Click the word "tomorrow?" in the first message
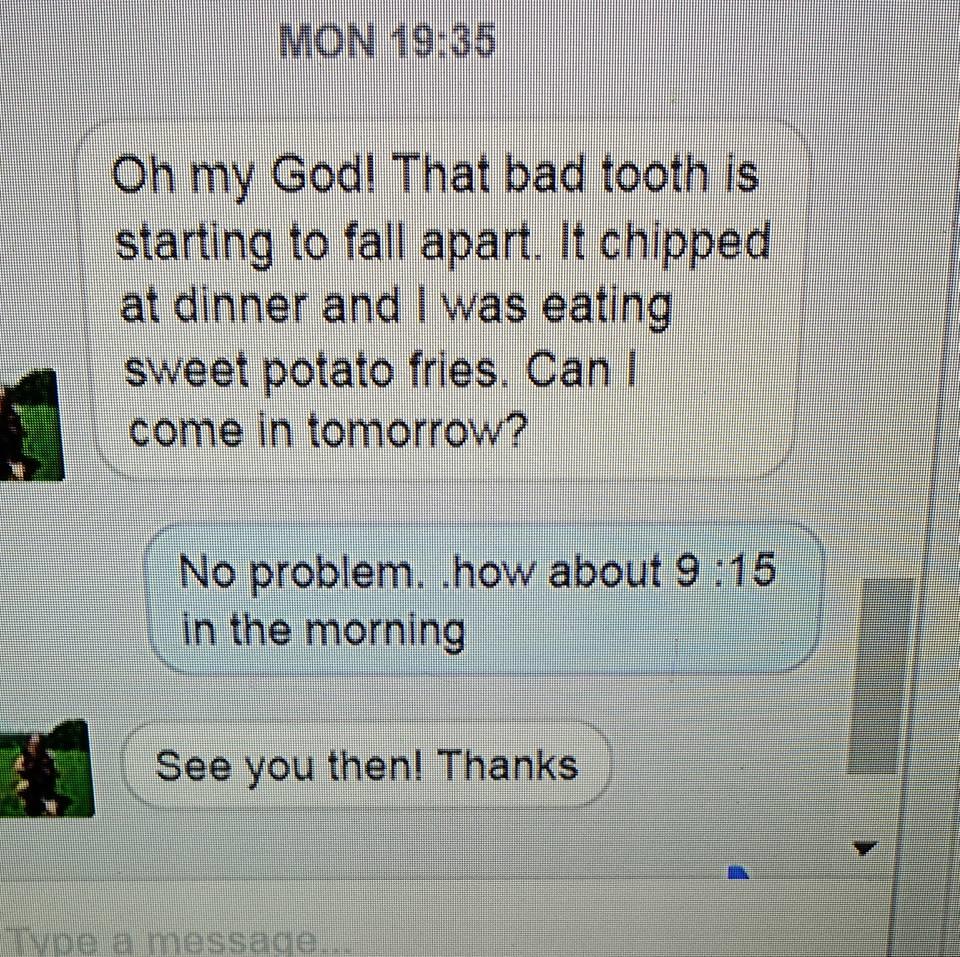Image resolution: width=960 pixels, height=957 pixels. point(416,431)
